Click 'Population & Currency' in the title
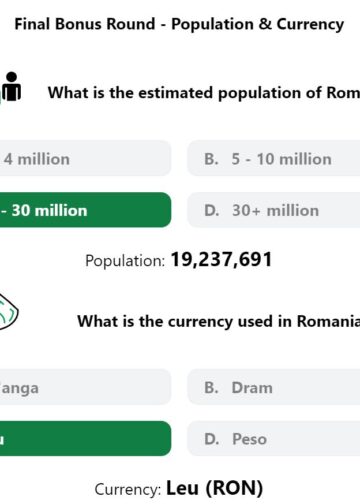The height and width of the screenshot is (504, 360). pyautogui.click(x=257, y=25)
